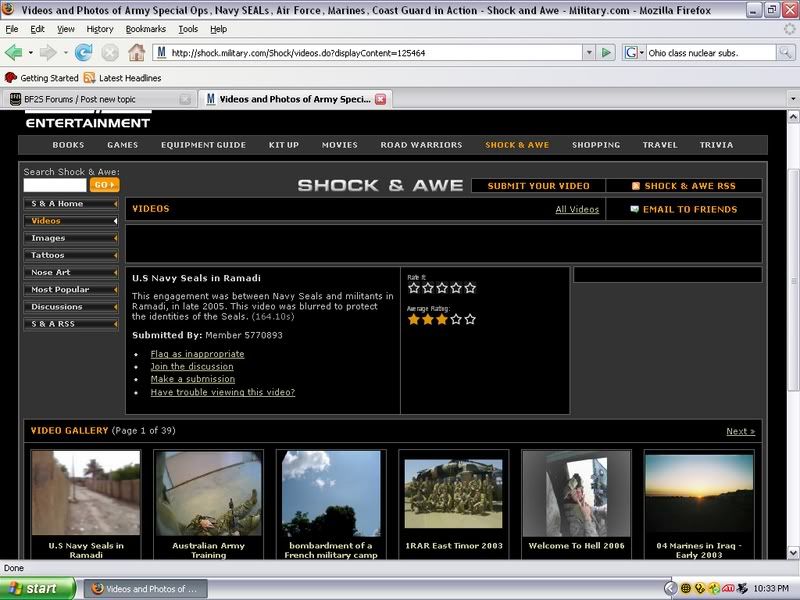
Task: Open the Edit menu
Action: 37,29
